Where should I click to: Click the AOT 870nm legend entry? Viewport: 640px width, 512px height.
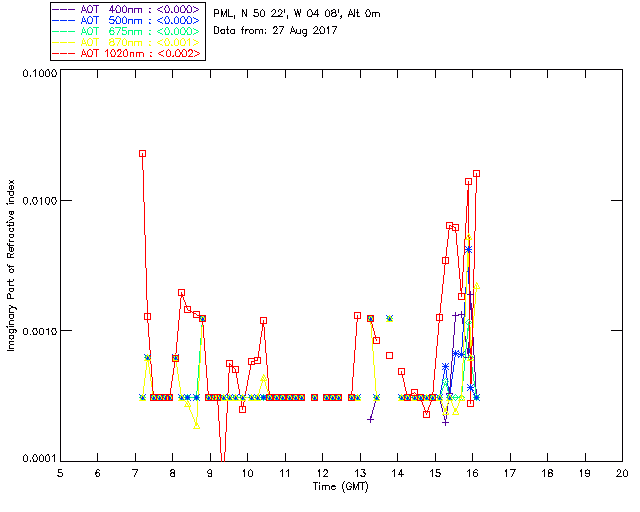126,42
